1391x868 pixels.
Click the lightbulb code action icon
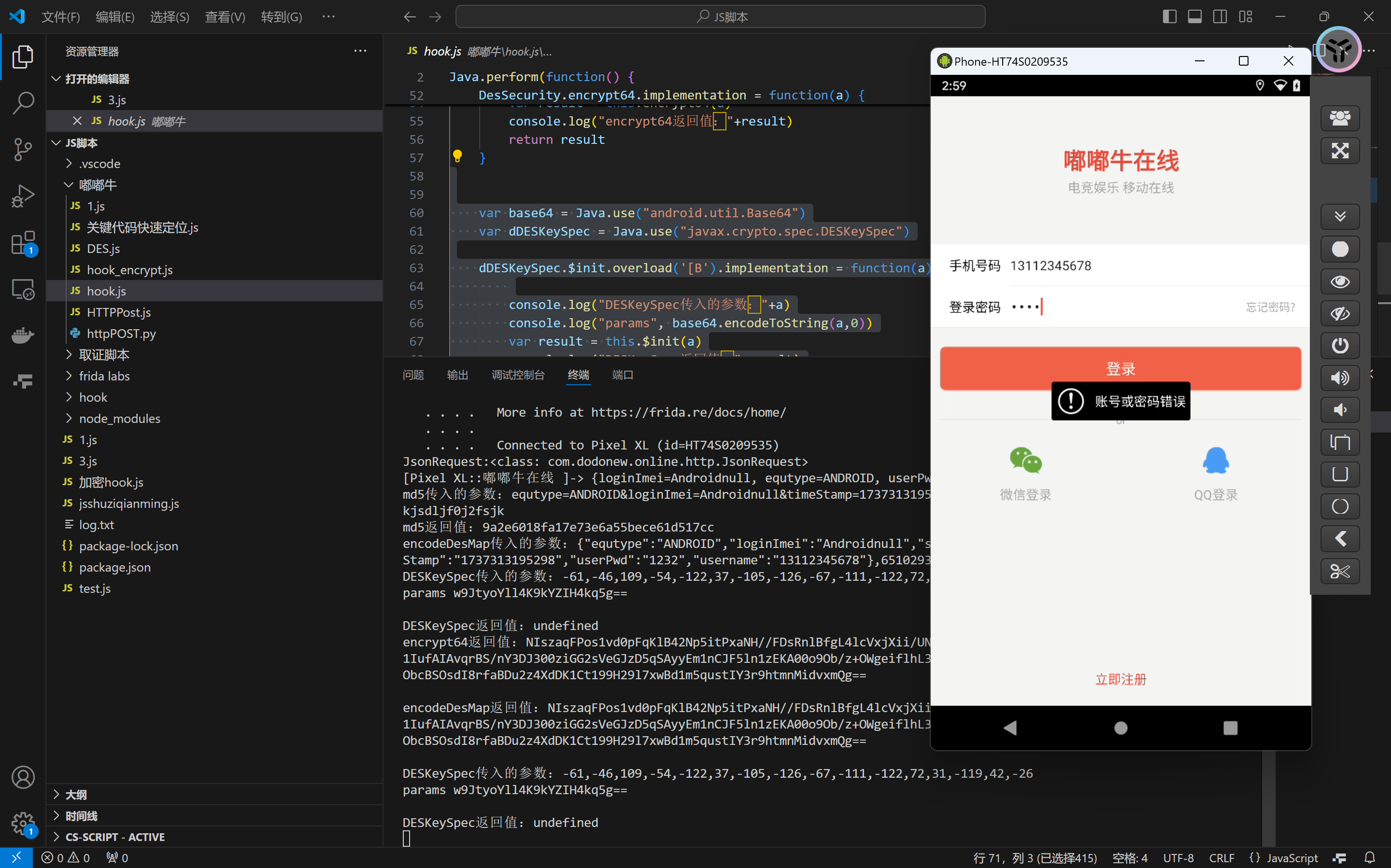(457, 156)
